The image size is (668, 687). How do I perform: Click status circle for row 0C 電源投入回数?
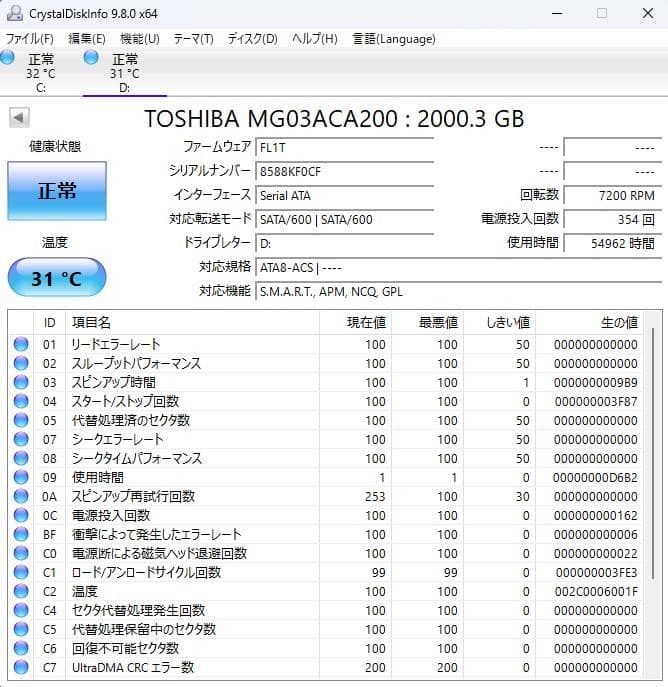[21, 515]
